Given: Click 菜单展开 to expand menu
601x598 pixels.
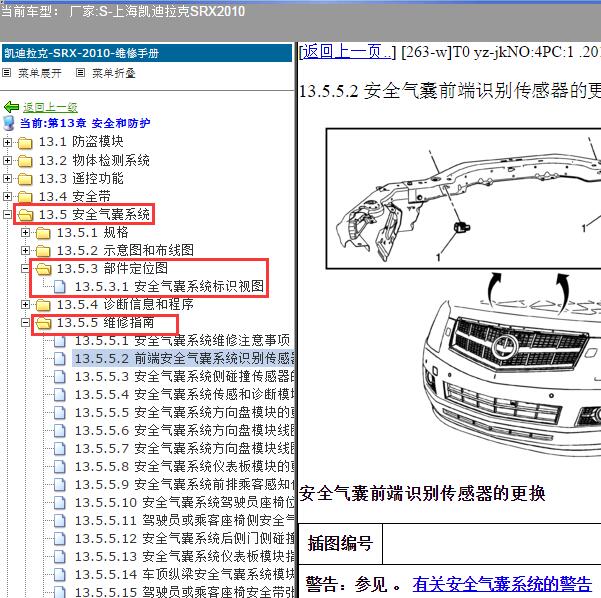Looking at the screenshot, I should pos(40,73).
